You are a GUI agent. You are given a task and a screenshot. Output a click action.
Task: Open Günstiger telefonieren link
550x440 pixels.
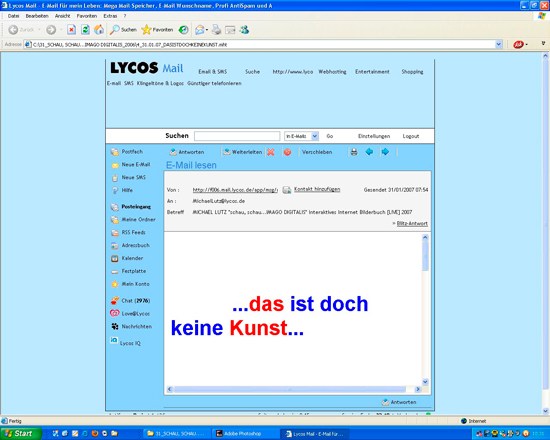214,83
